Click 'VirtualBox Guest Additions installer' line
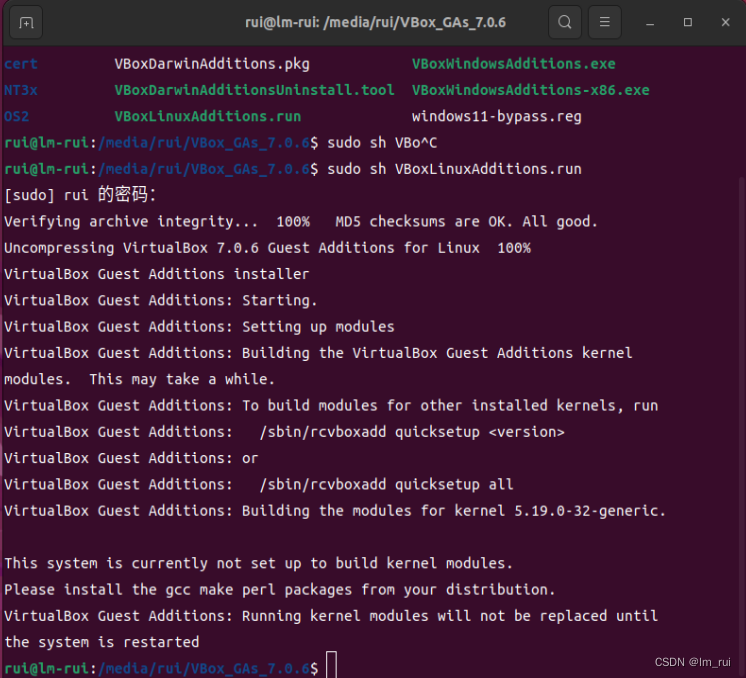 click(157, 274)
